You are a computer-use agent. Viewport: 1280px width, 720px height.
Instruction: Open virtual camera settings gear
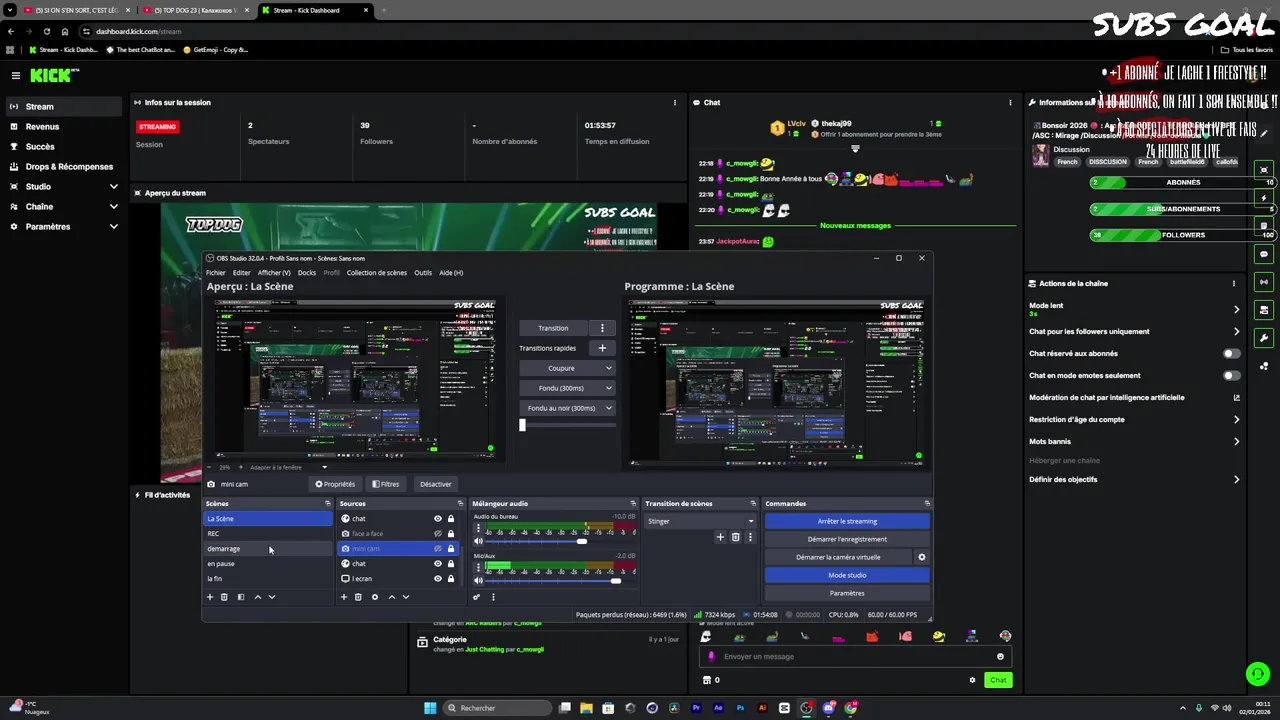click(922, 557)
